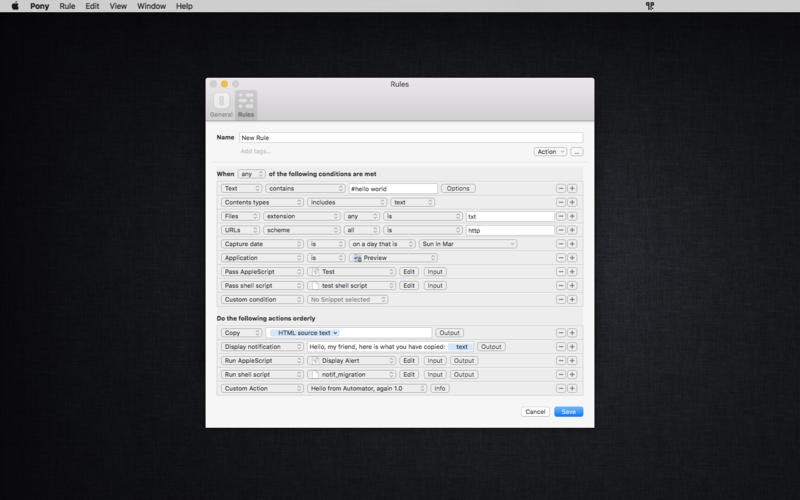Click the ellipsis button next to Action
The height and width of the screenshot is (500, 800).
(577, 152)
